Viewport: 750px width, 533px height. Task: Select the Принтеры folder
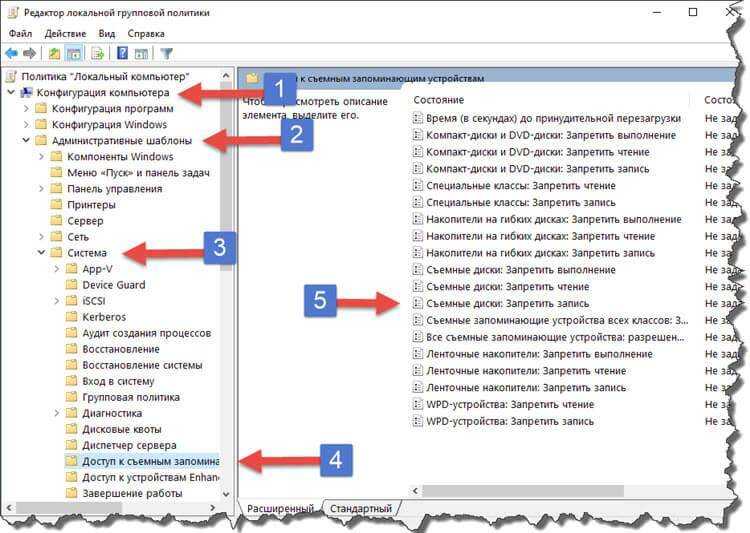tap(91, 205)
